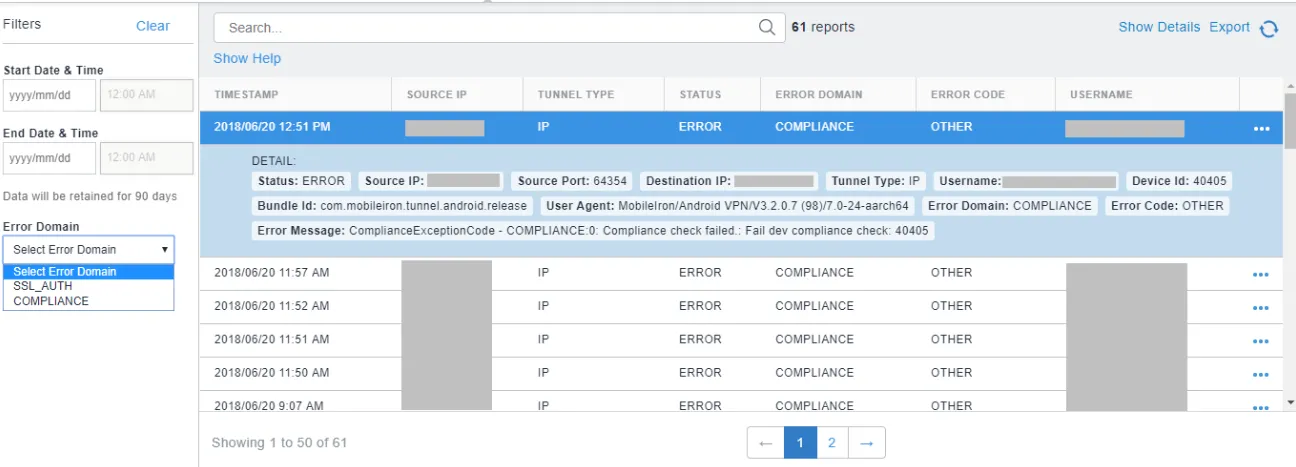The height and width of the screenshot is (467, 1296).
Task: Set the End Date field
Action: 50,157
